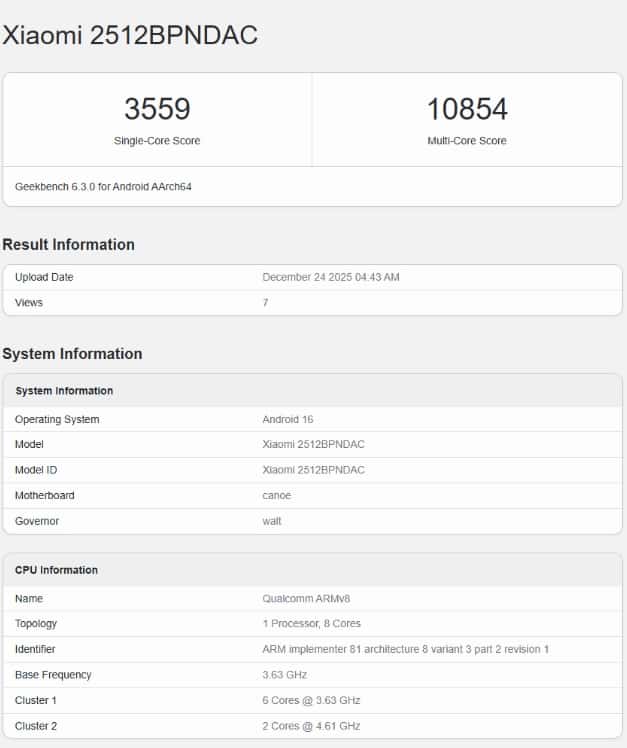Click the Cluster 2 value 2 Cores @ 4.61 GHz
The width and height of the screenshot is (627, 748).
coord(311,726)
